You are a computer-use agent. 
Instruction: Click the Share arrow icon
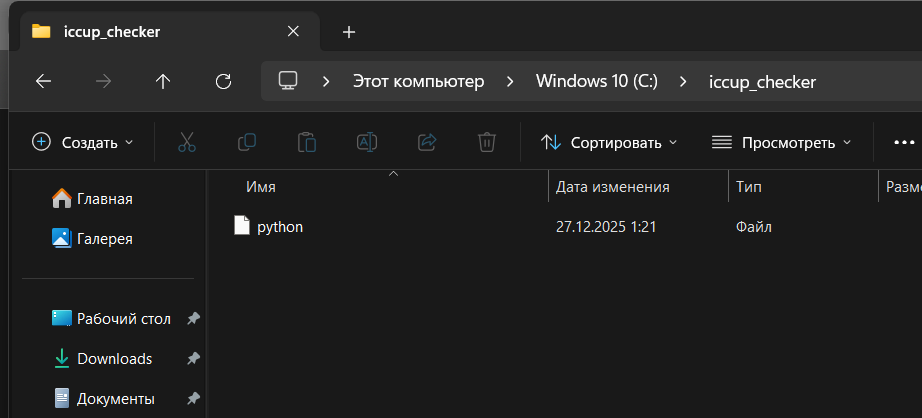click(x=427, y=142)
